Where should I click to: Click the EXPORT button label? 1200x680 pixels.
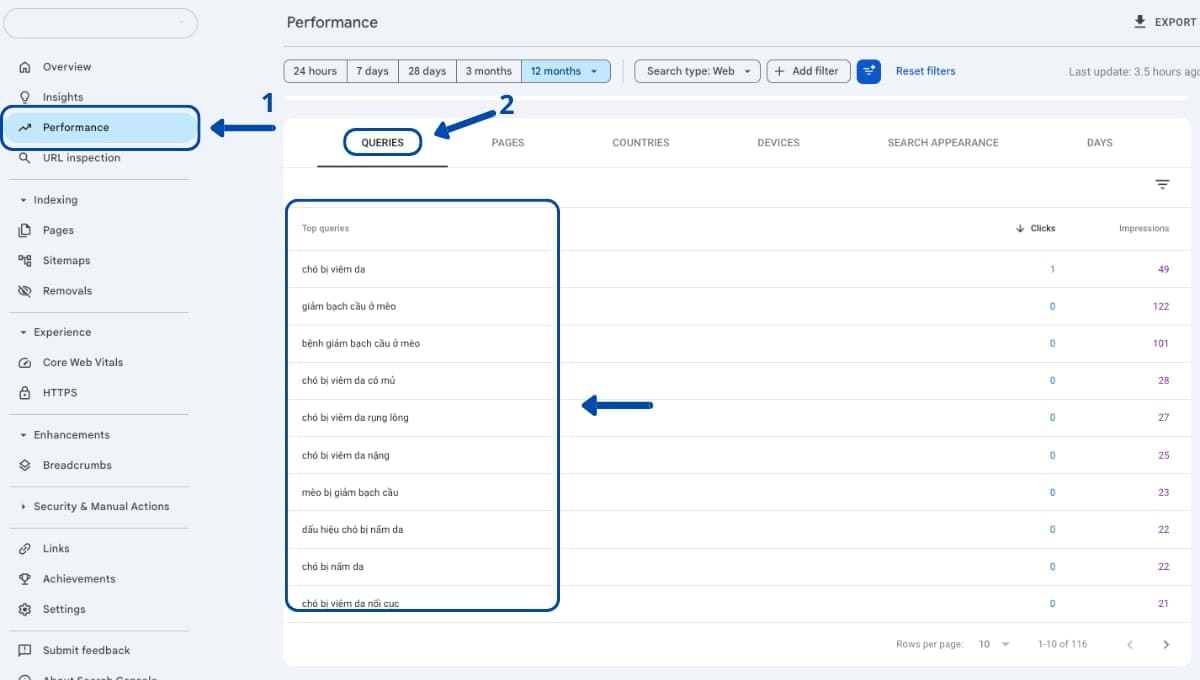pos(1176,22)
